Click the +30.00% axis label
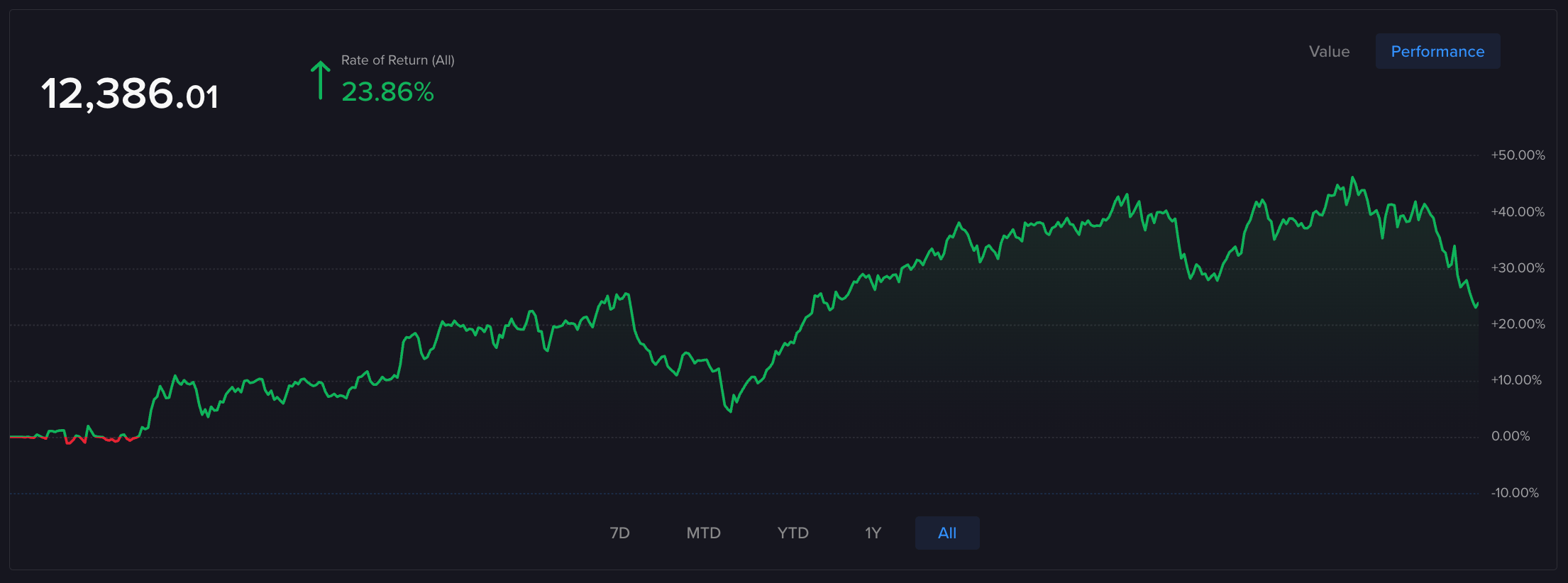 pyautogui.click(x=1518, y=268)
